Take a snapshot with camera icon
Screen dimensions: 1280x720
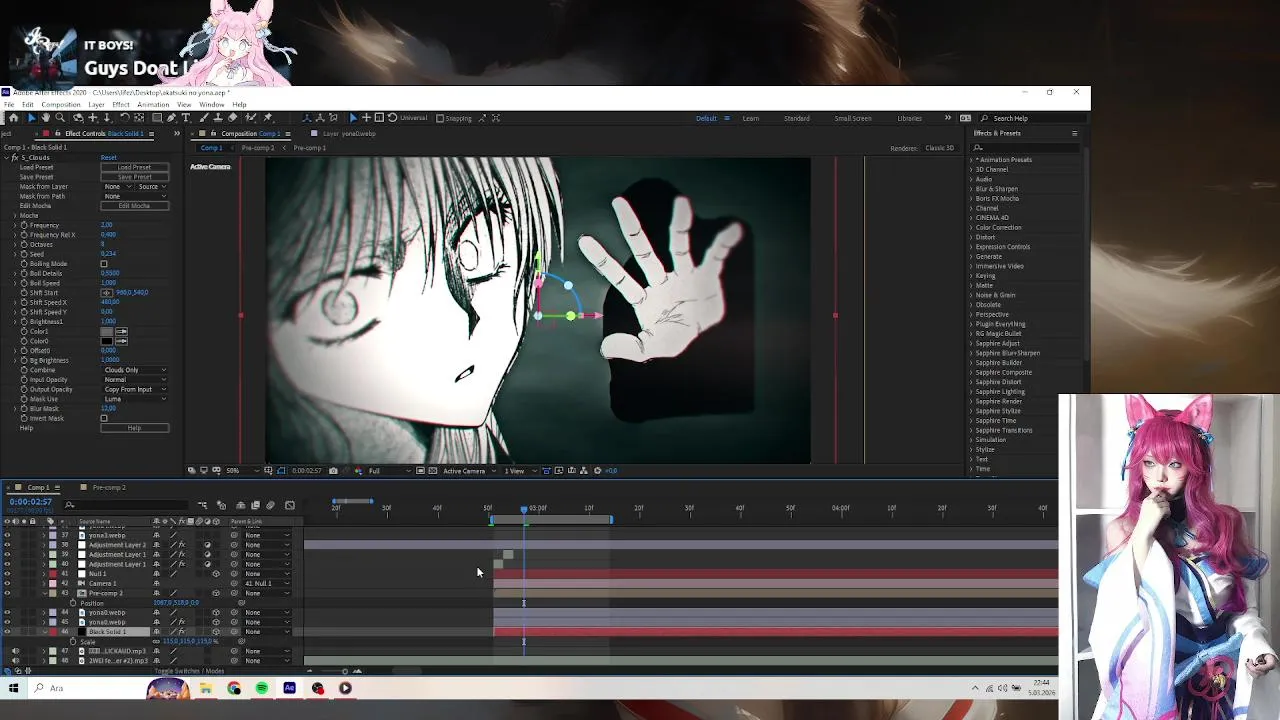tap(333, 471)
